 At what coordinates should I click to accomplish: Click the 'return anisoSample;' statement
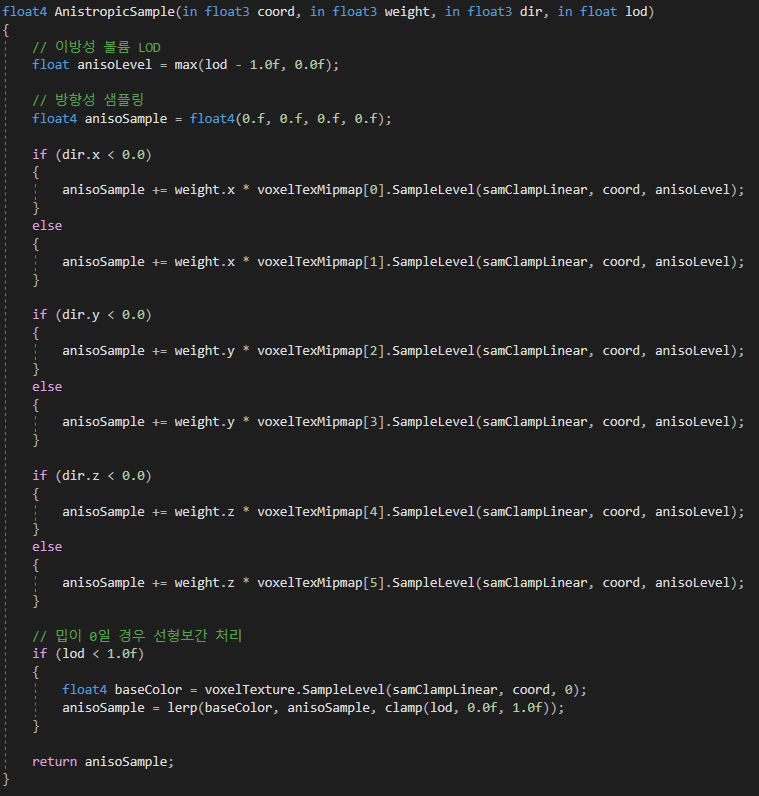[103, 762]
